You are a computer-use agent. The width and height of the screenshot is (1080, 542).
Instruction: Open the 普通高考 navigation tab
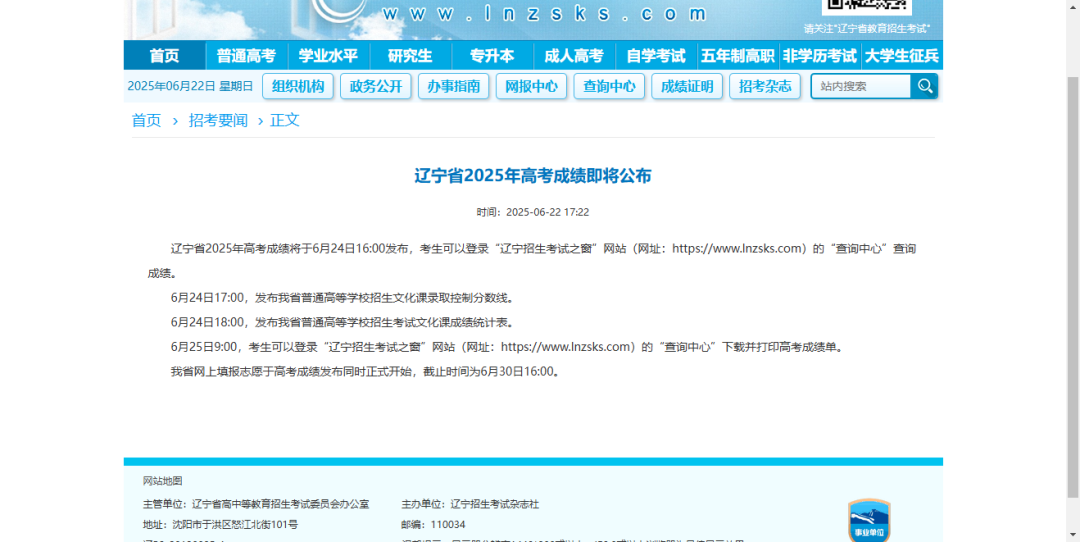246,56
